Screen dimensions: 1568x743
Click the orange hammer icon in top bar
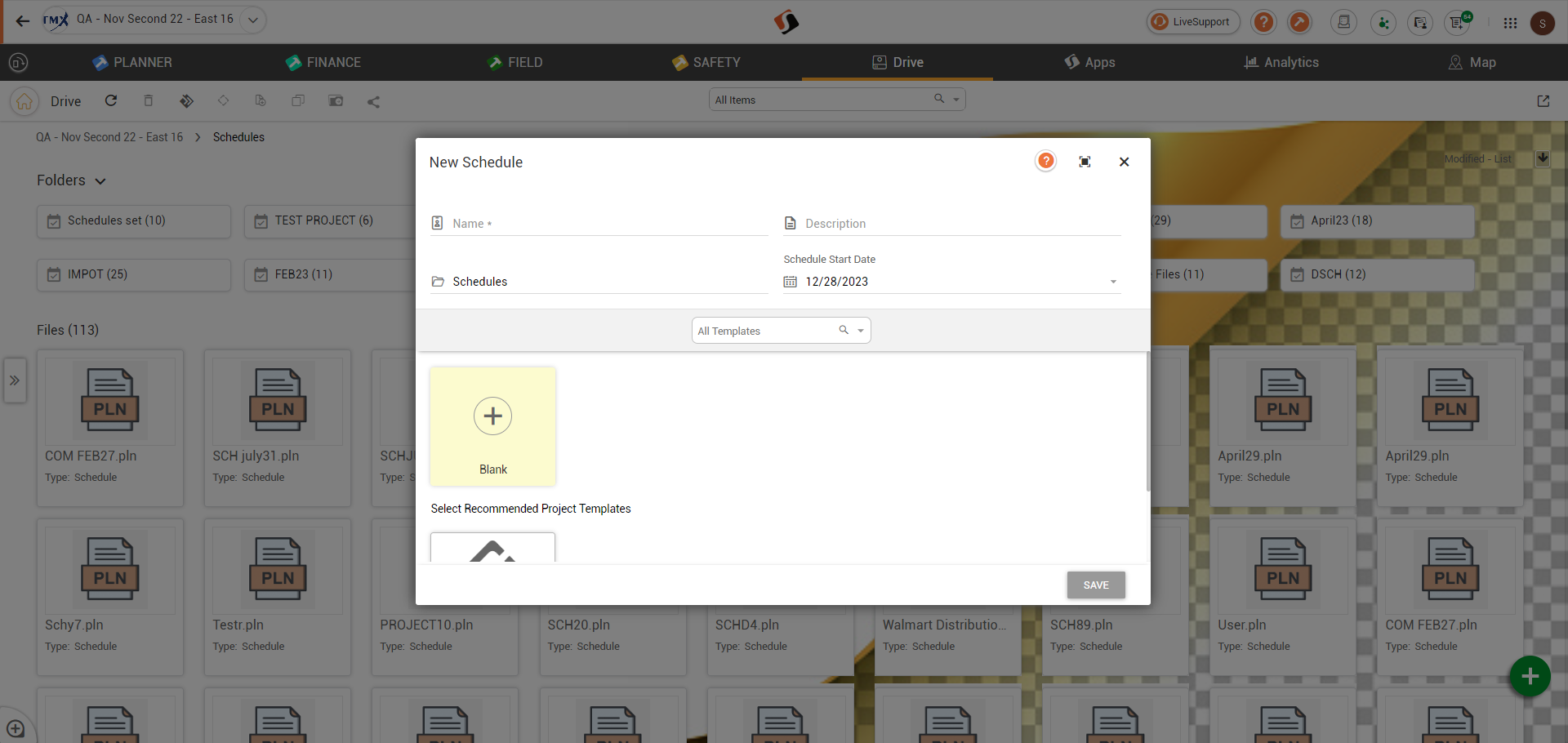click(x=1299, y=22)
